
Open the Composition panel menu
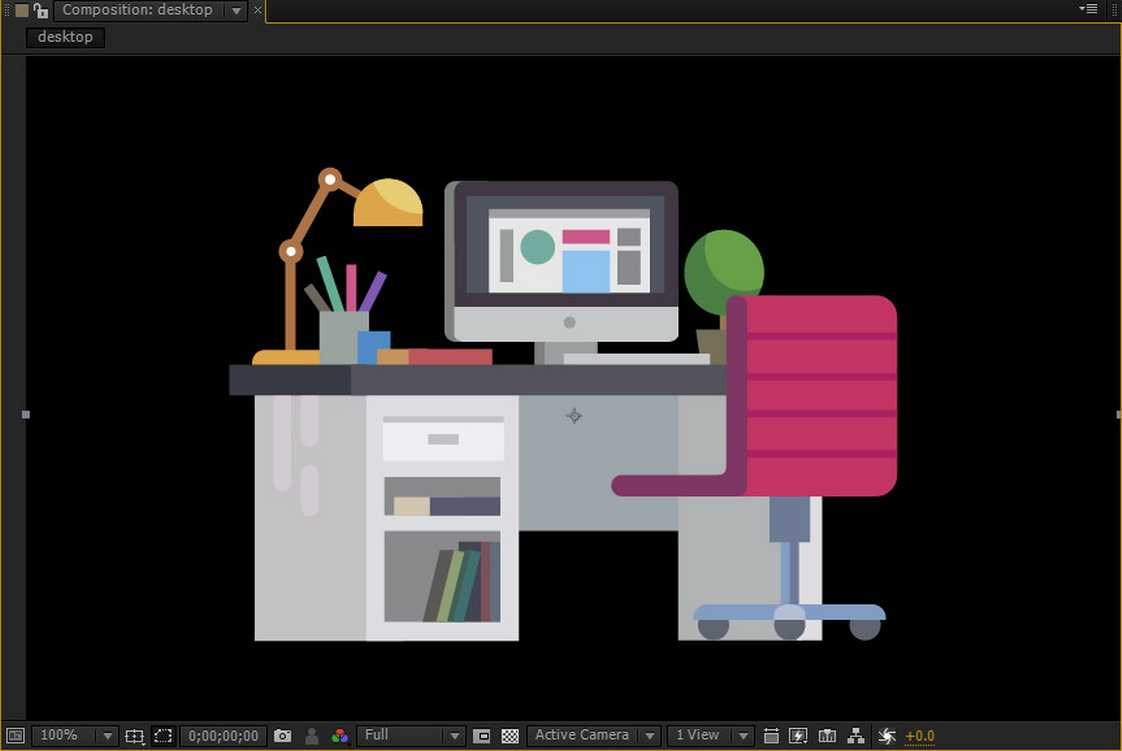coord(1089,10)
